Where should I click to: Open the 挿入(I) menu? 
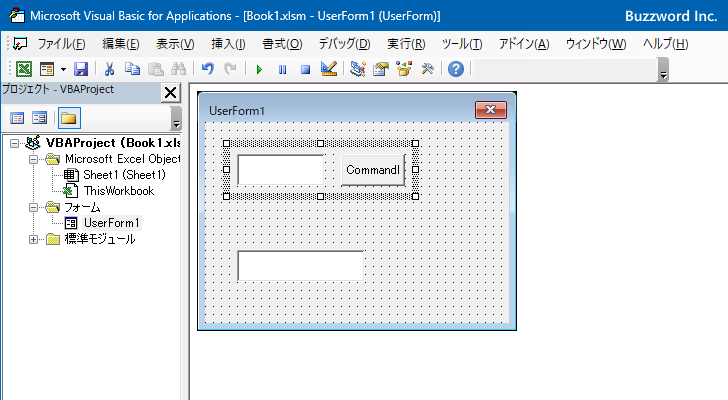click(228, 44)
